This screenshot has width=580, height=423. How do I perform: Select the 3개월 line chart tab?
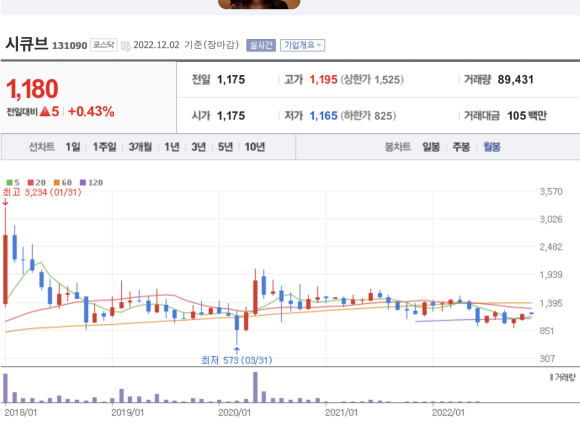click(x=140, y=147)
